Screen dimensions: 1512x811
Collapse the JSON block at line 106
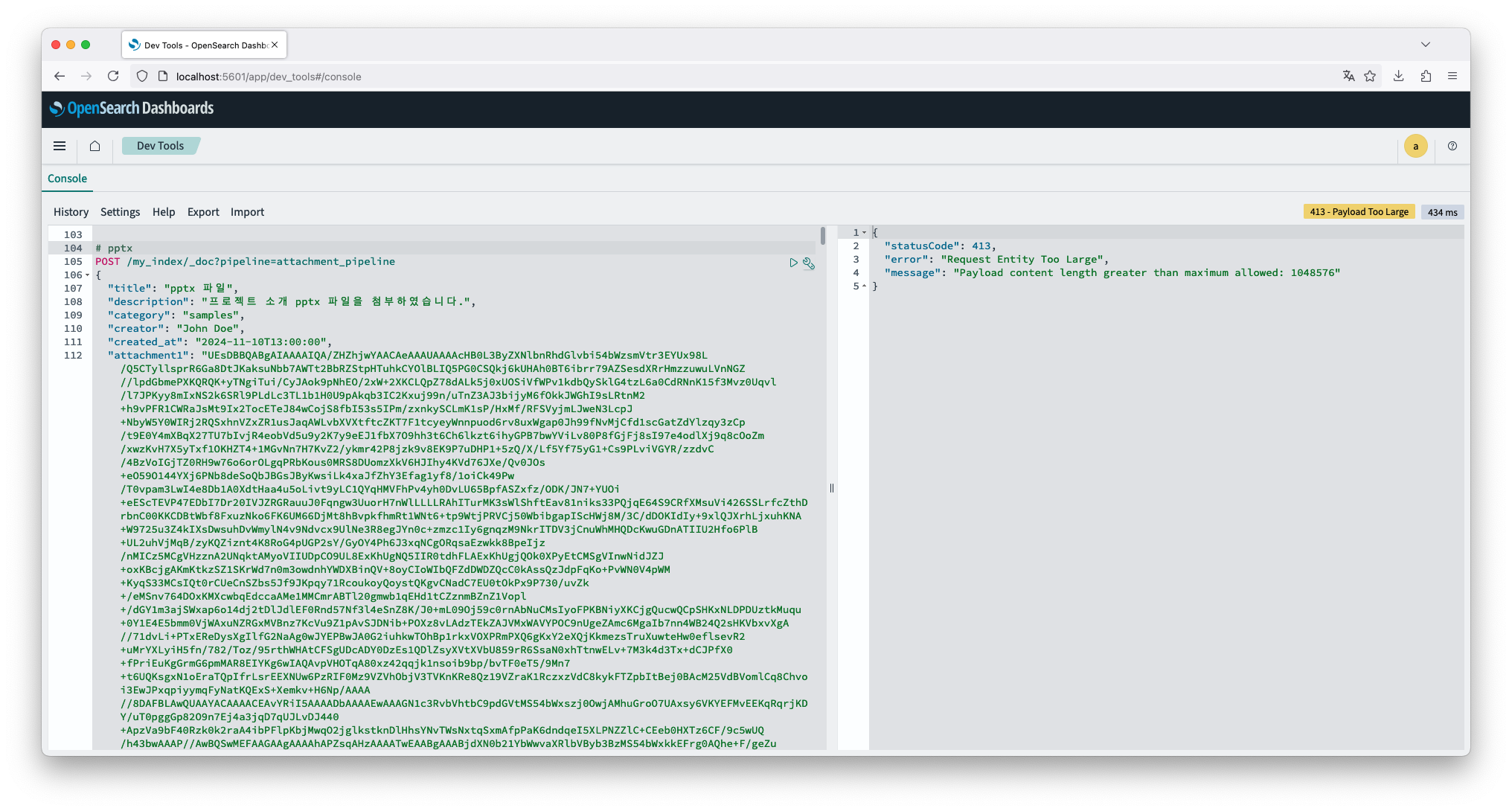coord(88,275)
